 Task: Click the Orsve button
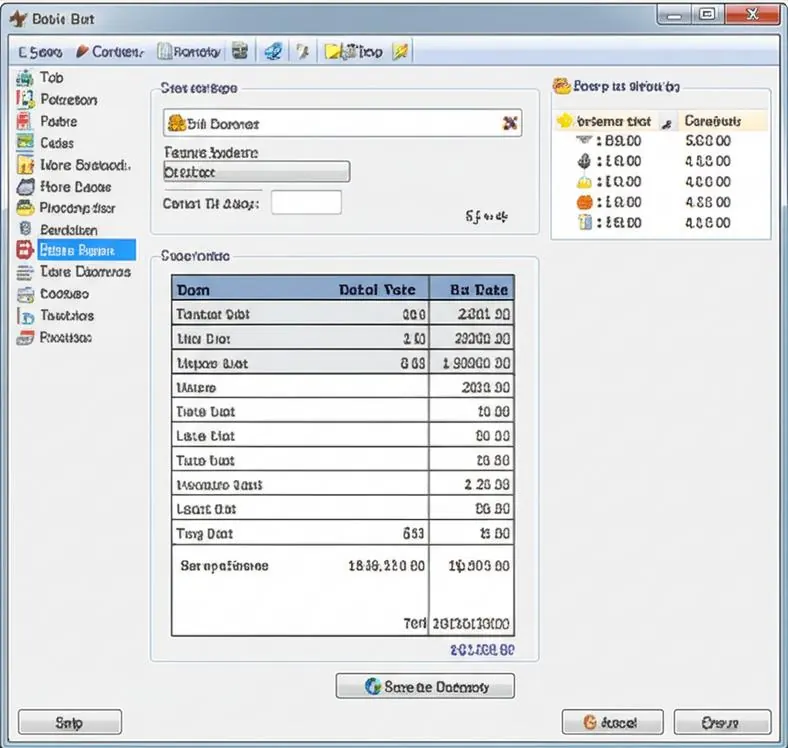722,722
